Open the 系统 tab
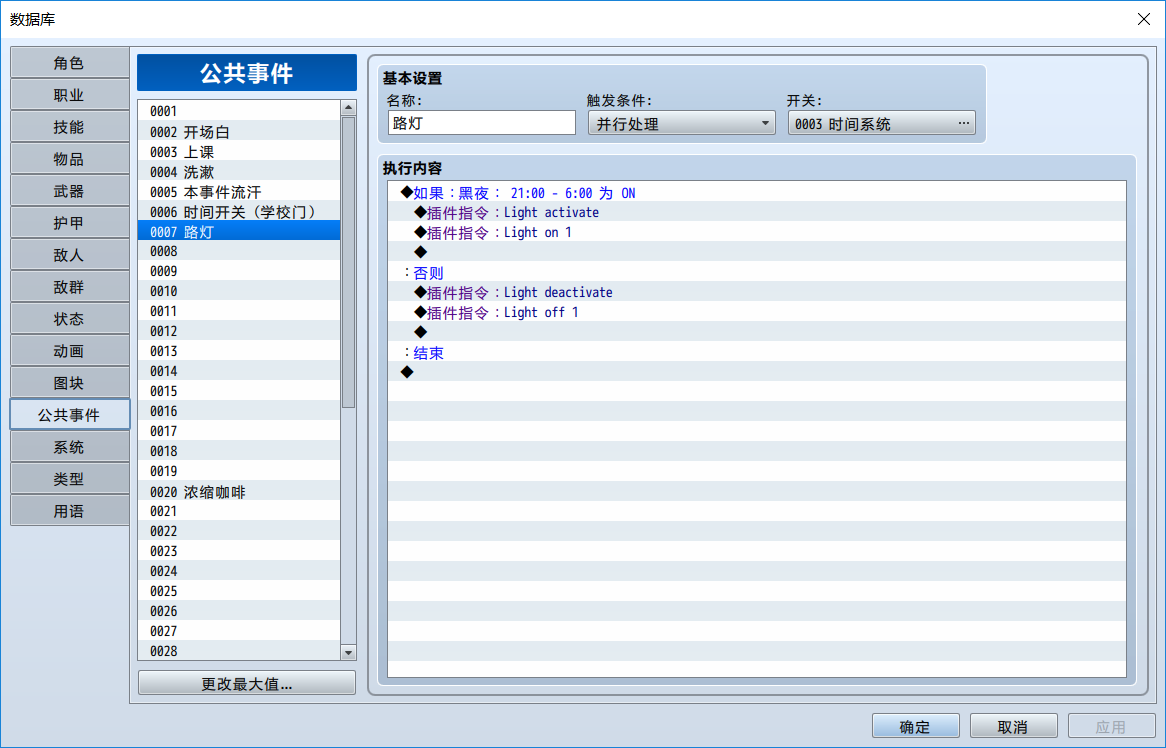 pos(69,447)
